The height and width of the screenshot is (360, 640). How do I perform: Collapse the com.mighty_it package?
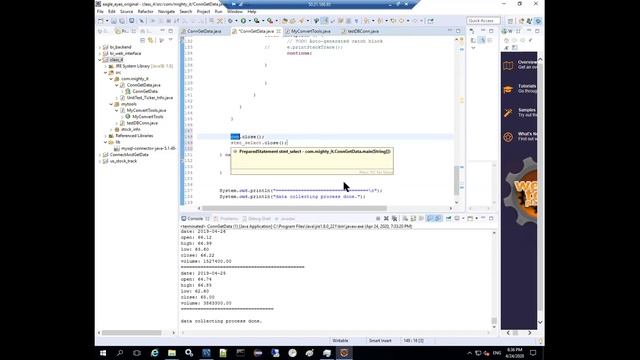coord(111,79)
